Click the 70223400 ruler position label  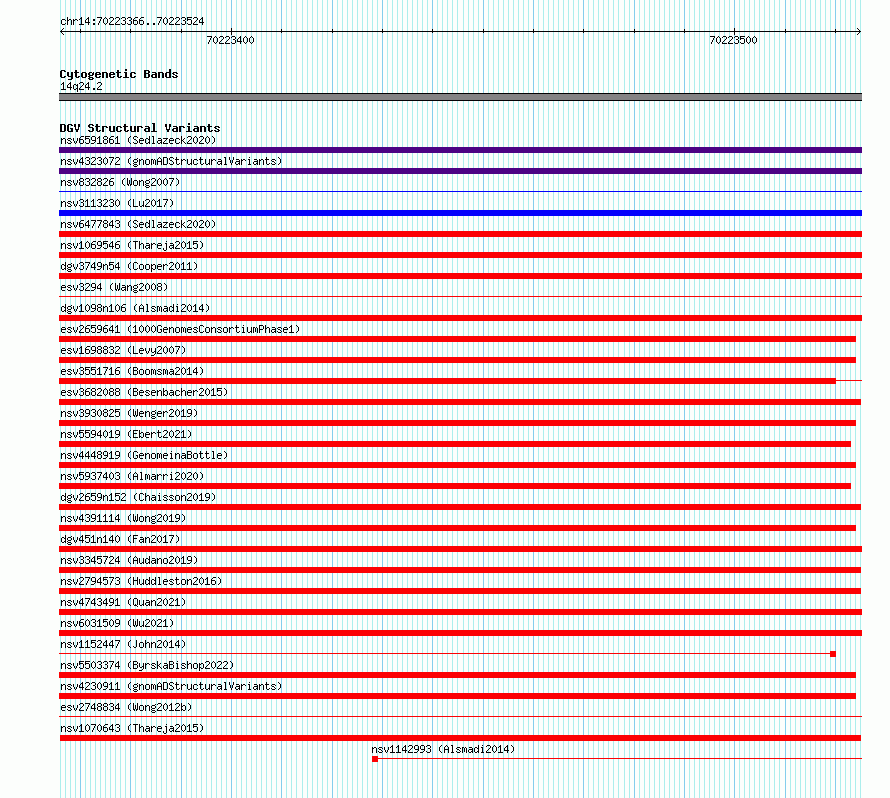[x=230, y=40]
